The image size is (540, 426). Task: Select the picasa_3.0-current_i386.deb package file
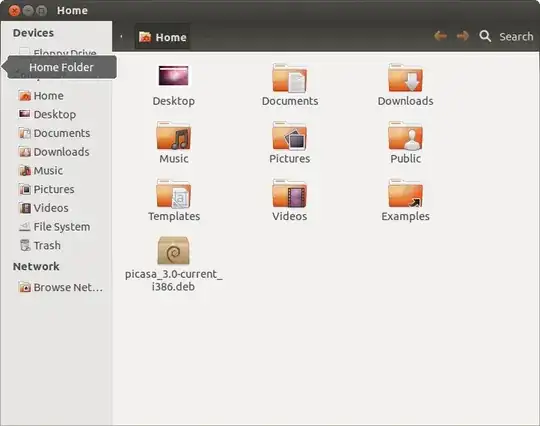point(173,250)
